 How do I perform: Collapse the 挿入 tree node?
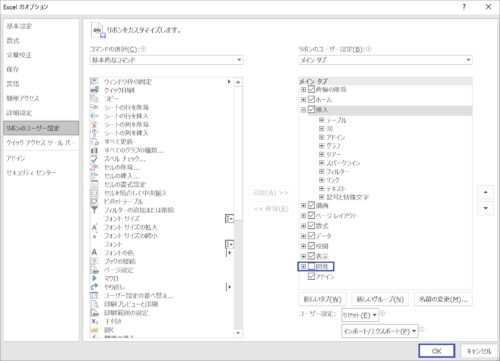pyautogui.click(x=303, y=110)
